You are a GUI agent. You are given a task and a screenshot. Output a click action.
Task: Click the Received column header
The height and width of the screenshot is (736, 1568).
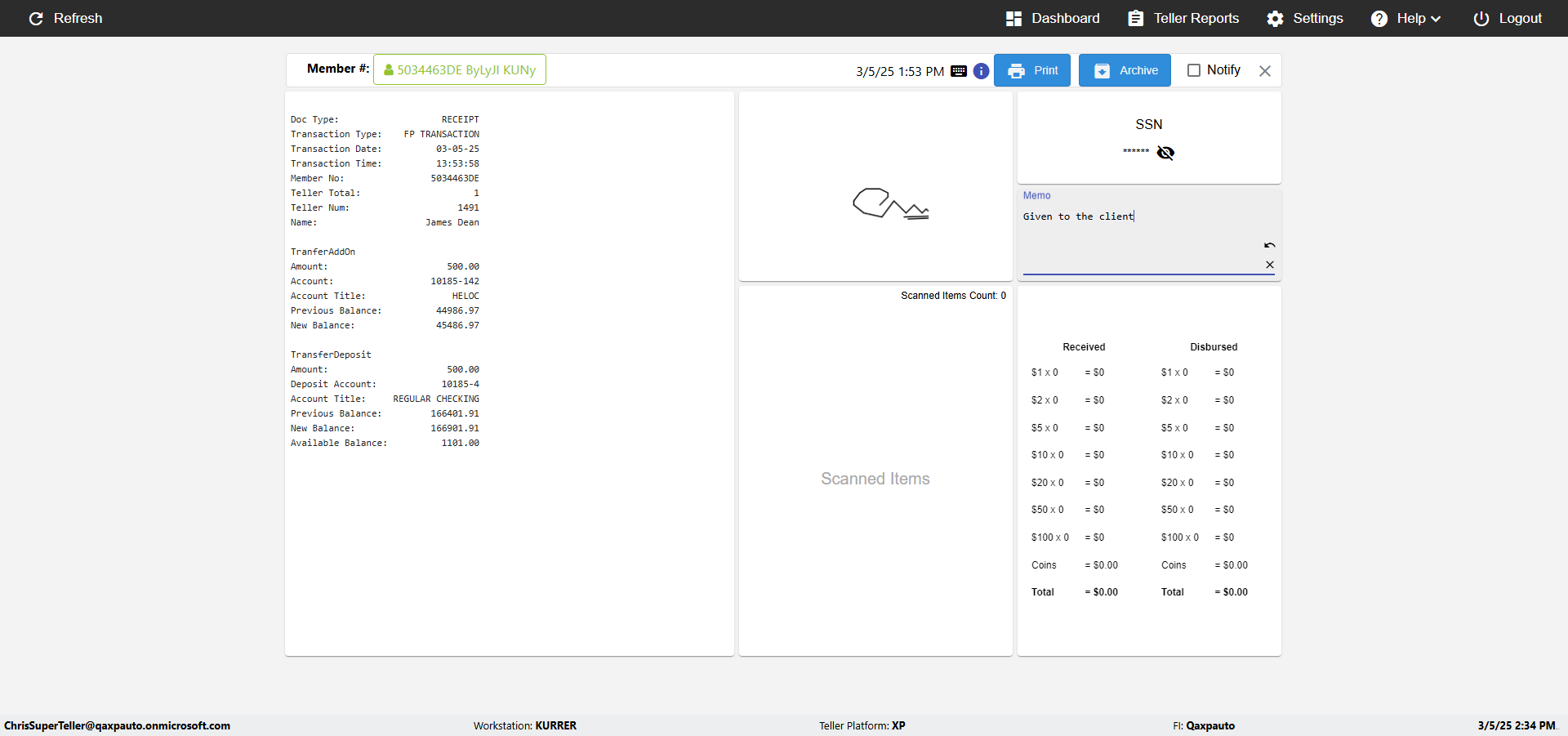(x=1084, y=347)
